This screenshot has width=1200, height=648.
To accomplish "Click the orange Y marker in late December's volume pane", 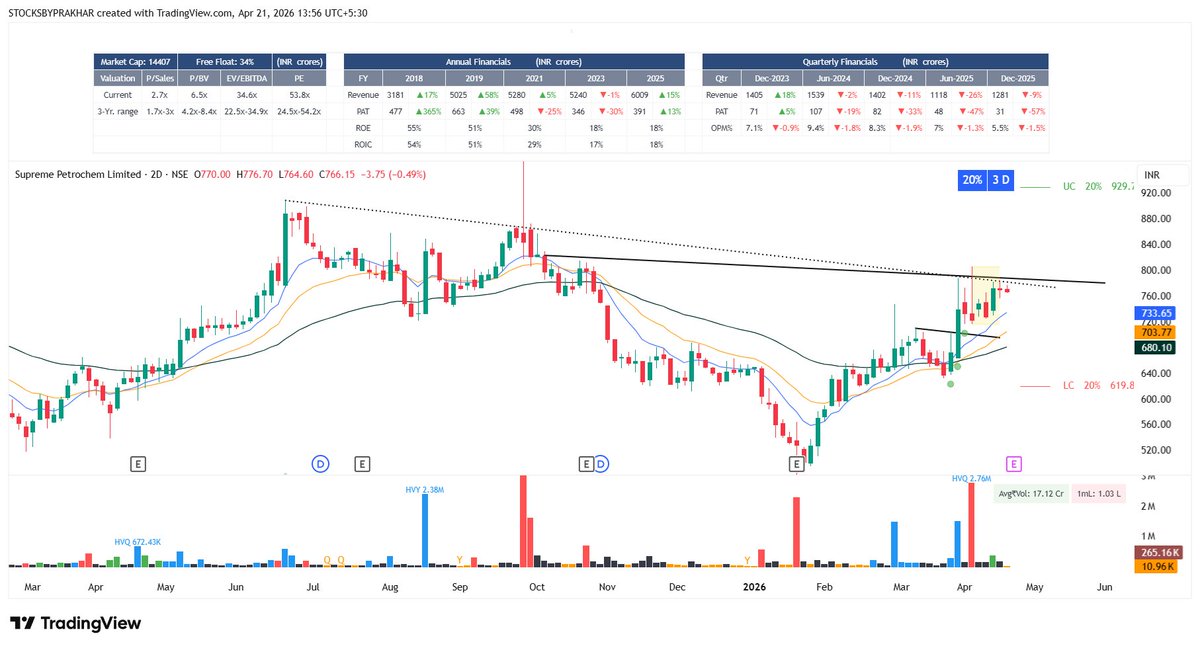I will 747,560.
